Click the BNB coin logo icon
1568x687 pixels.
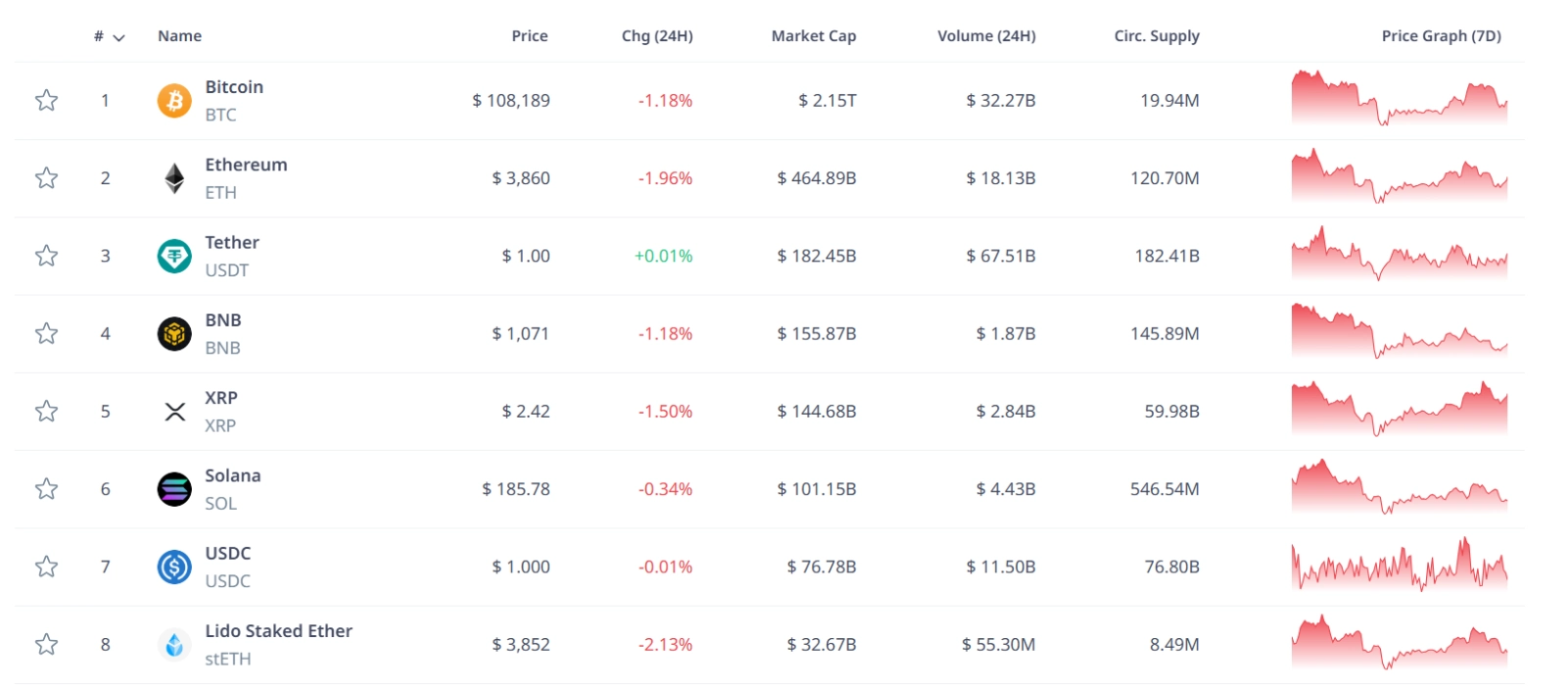point(174,334)
